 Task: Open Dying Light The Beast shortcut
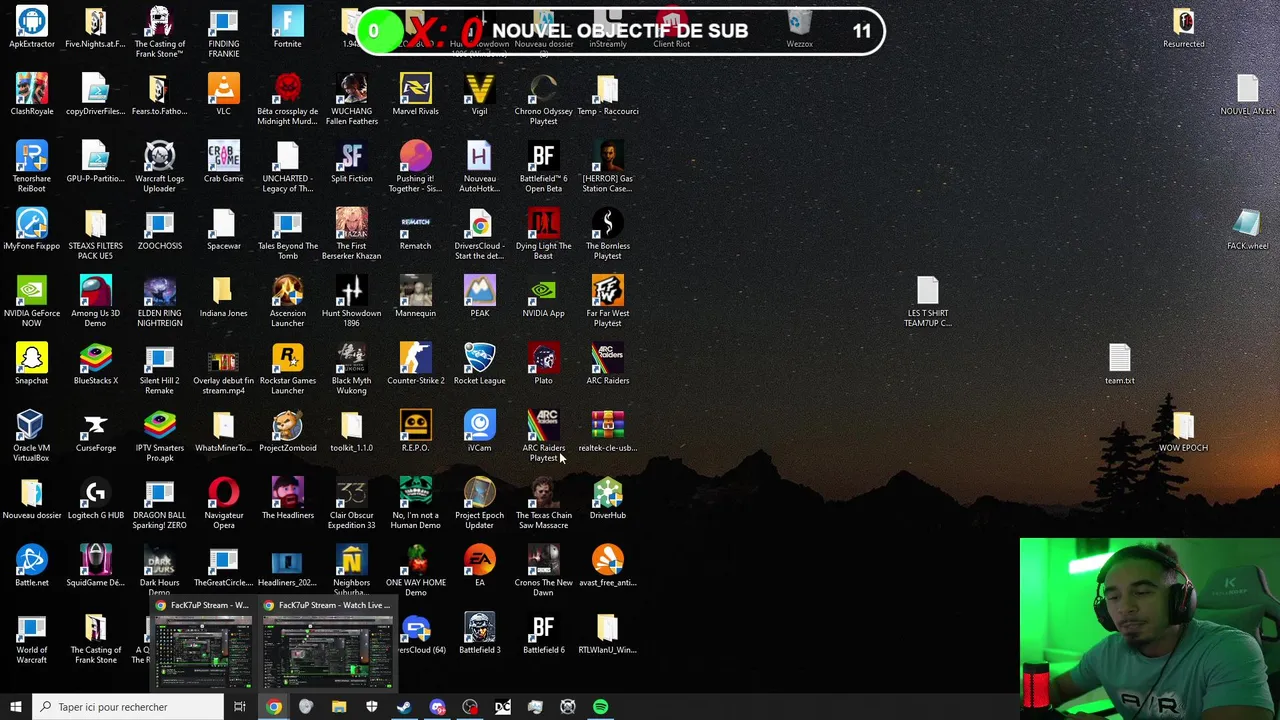pos(544,233)
